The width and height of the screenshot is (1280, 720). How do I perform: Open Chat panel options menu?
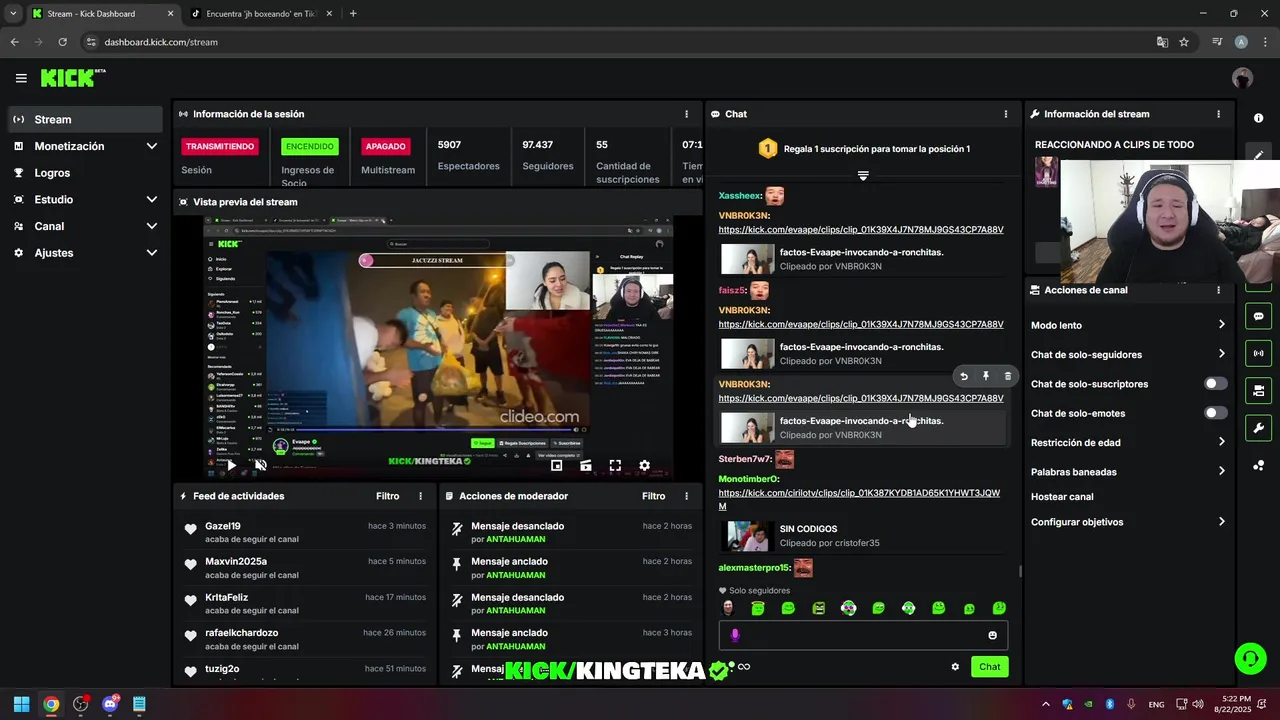[1006, 114]
